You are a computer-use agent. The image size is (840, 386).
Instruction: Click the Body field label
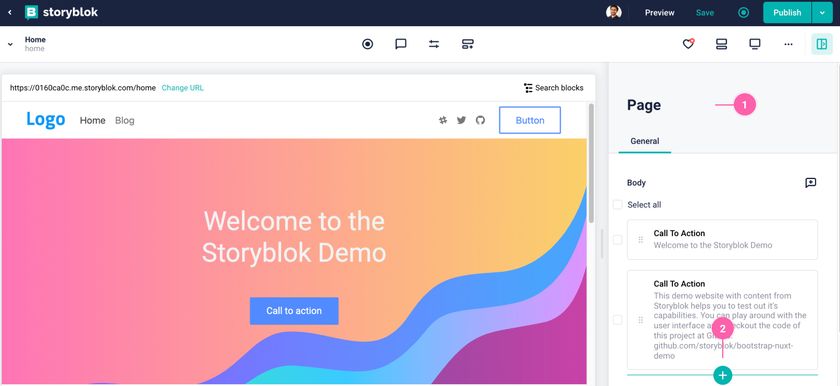(x=636, y=183)
